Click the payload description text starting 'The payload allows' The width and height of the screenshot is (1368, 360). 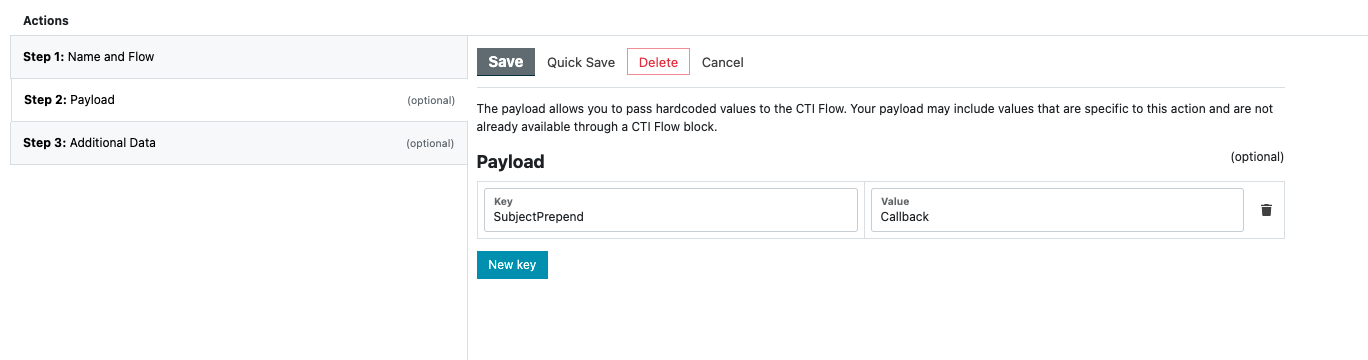(x=875, y=118)
